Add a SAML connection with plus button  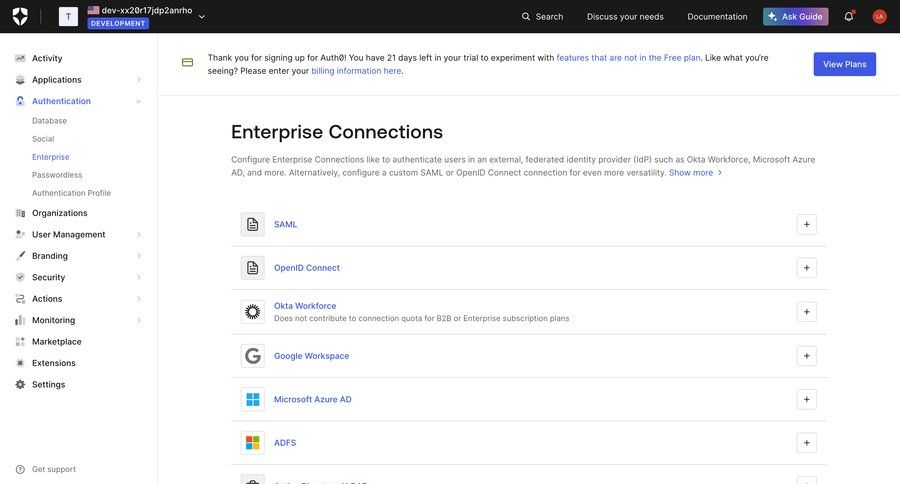tap(806, 224)
